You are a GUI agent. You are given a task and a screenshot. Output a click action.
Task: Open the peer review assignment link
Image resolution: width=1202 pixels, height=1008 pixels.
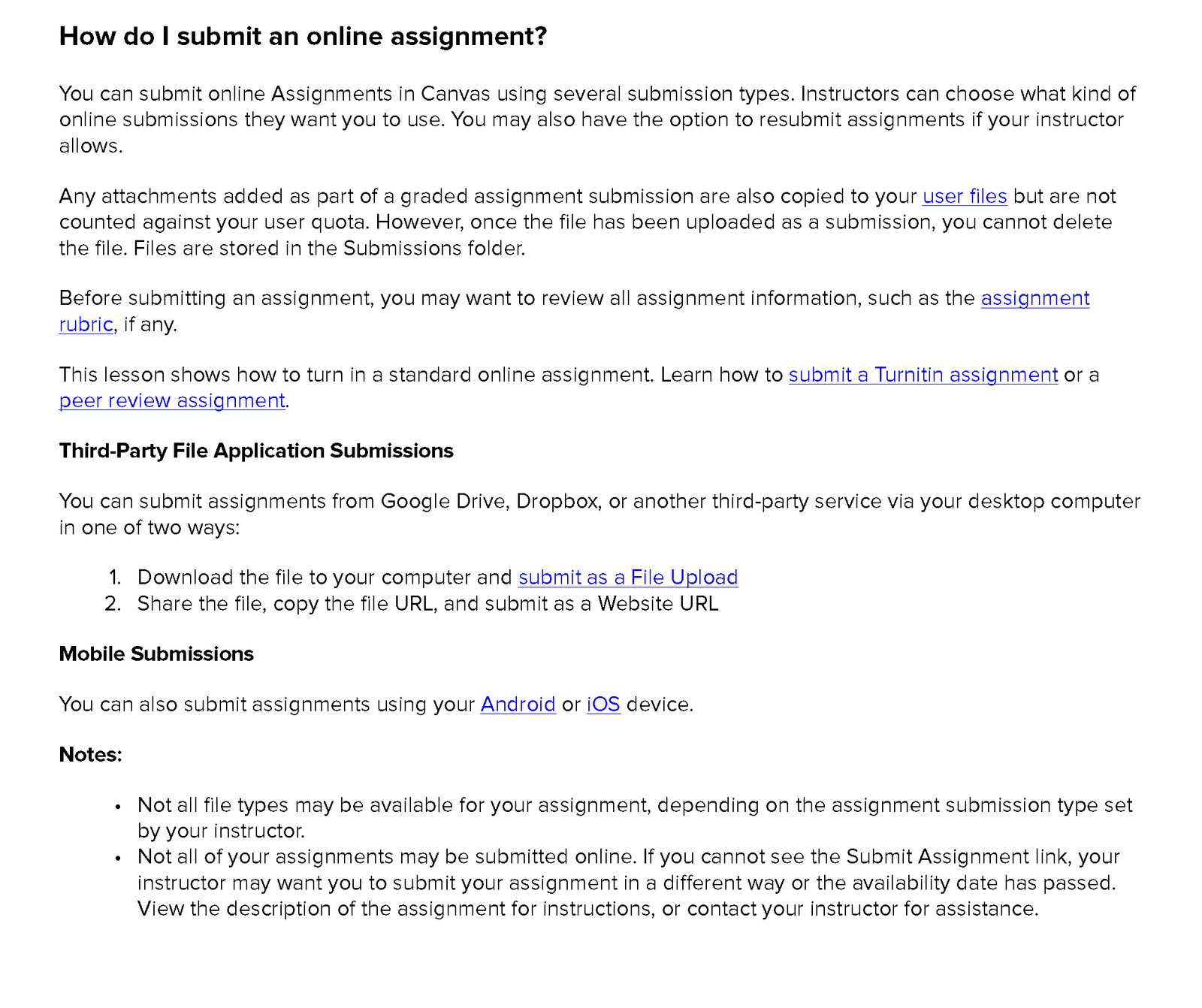pyautogui.click(x=172, y=400)
